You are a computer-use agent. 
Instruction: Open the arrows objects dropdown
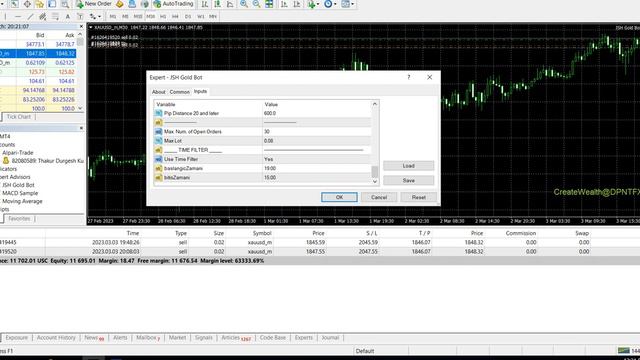tap(95, 16)
